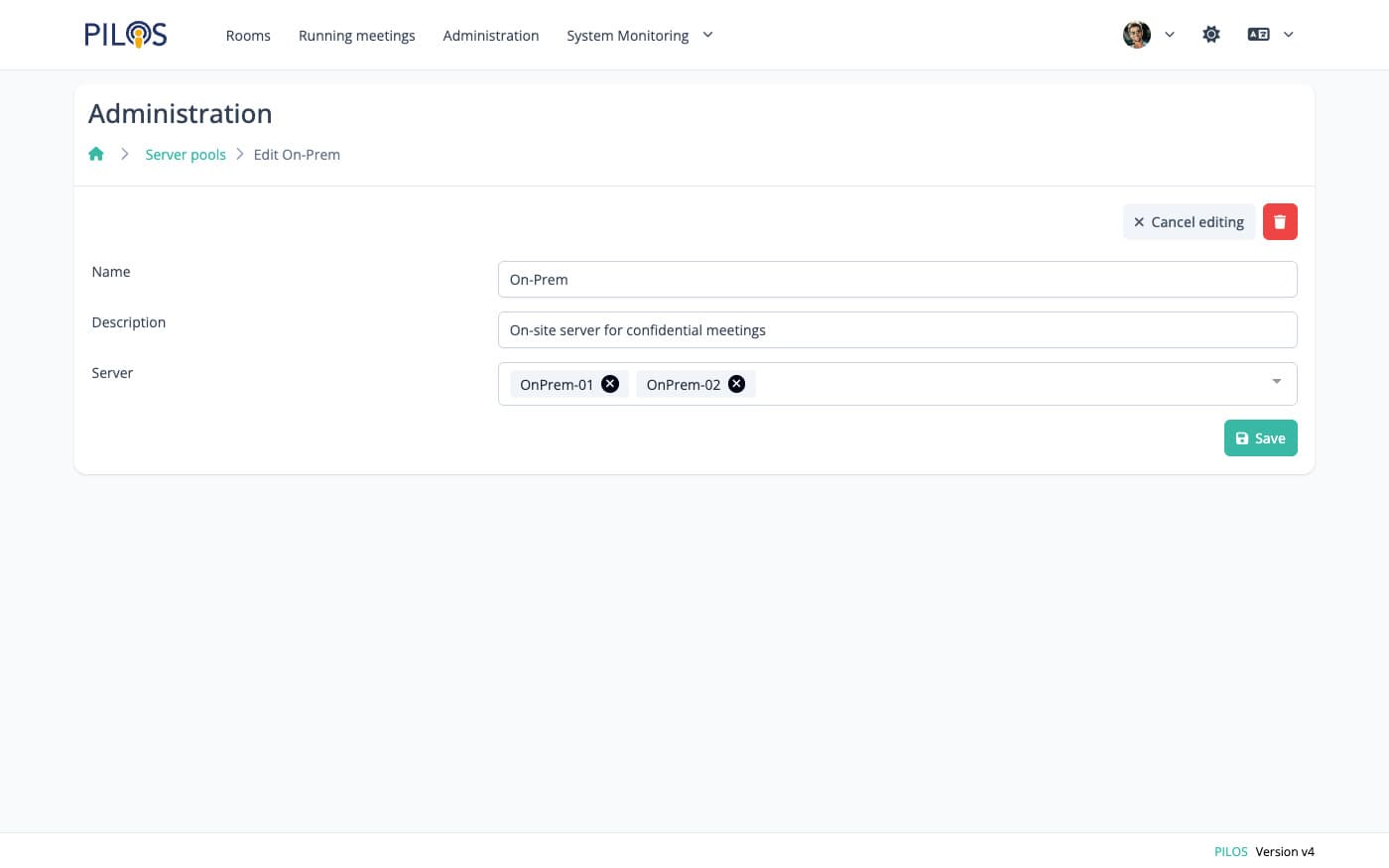Click the Cancel editing button
1389x868 pixels.
click(1189, 222)
